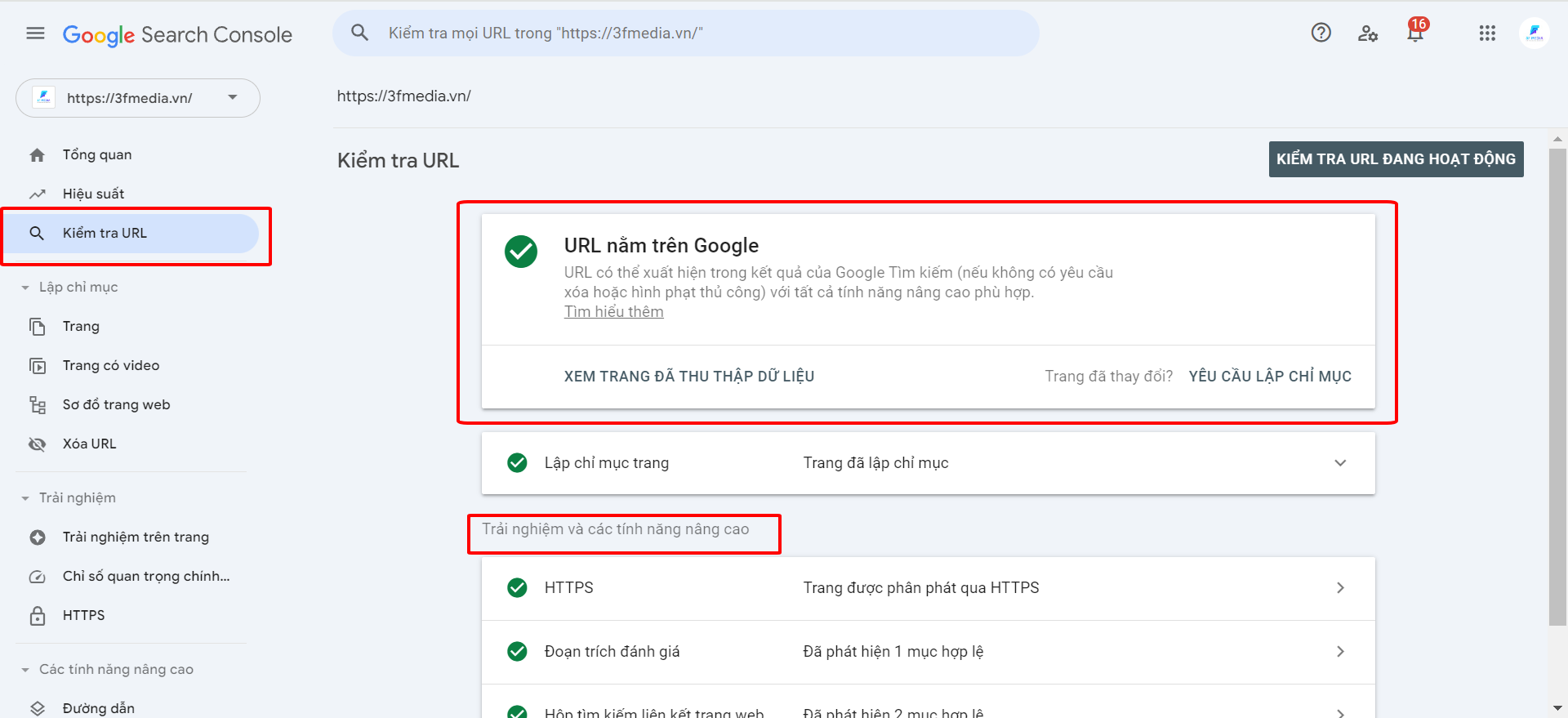
Task: Open Đoạn trích đánh giá details arrow
Action: pyautogui.click(x=1340, y=651)
